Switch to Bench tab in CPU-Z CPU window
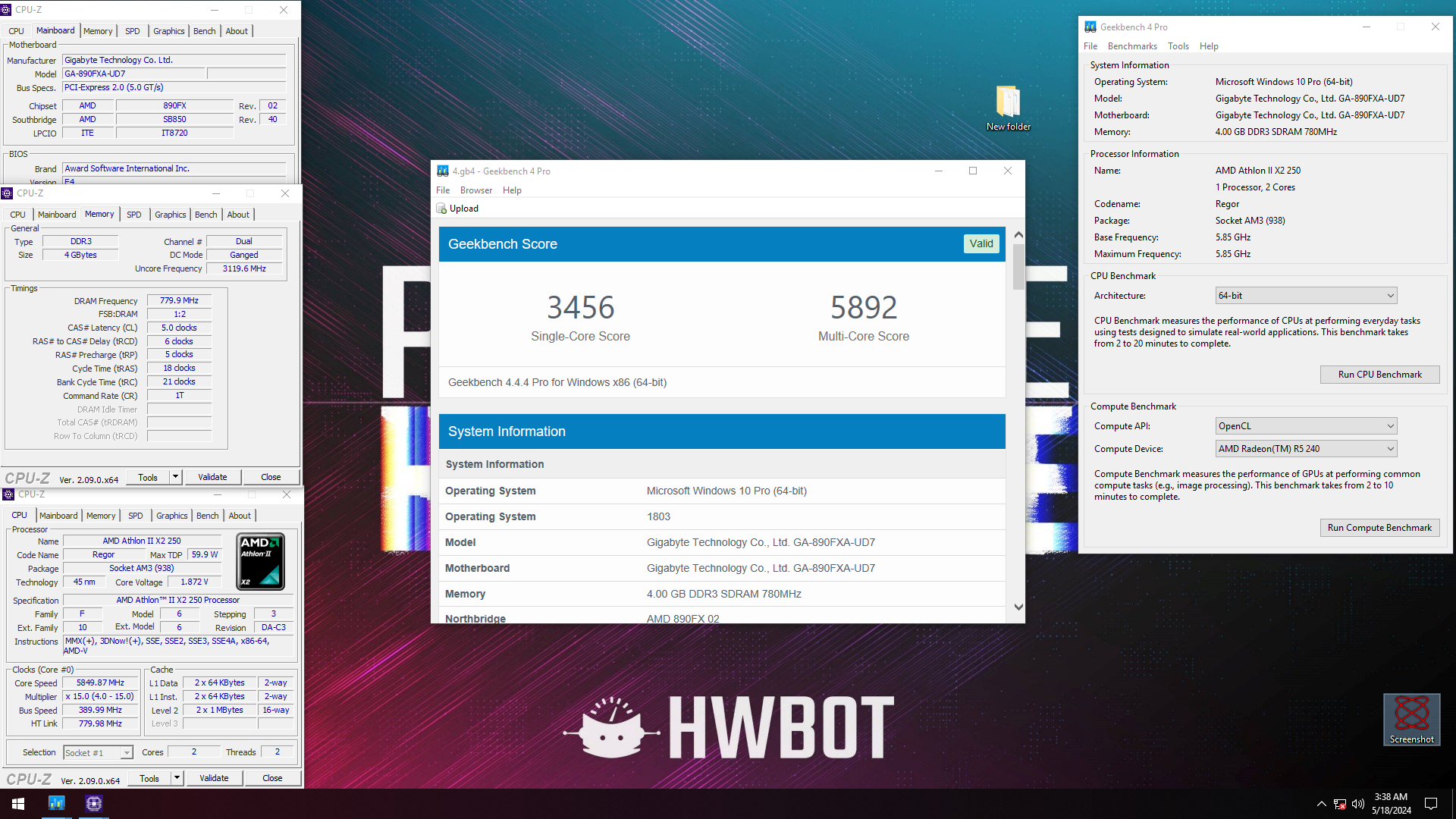Image resolution: width=1456 pixels, height=819 pixels. pyautogui.click(x=207, y=516)
